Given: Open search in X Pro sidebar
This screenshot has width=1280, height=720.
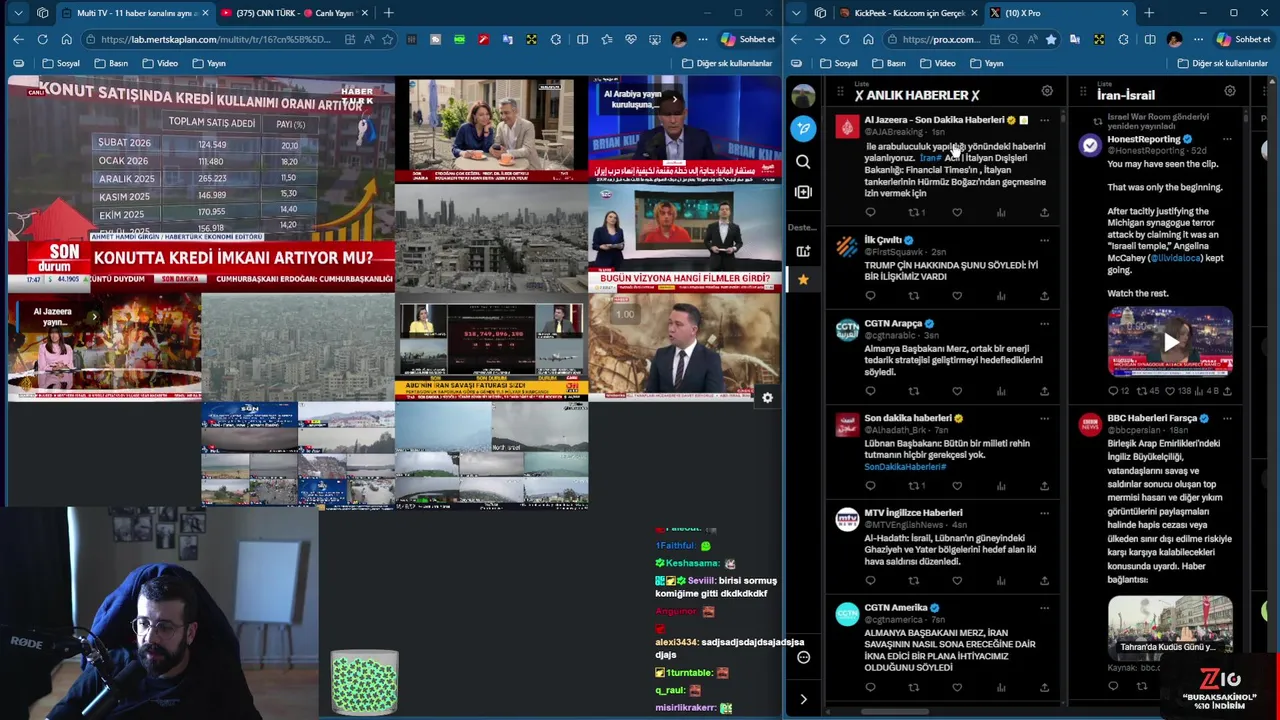Looking at the screenshot, I should 803,161.
